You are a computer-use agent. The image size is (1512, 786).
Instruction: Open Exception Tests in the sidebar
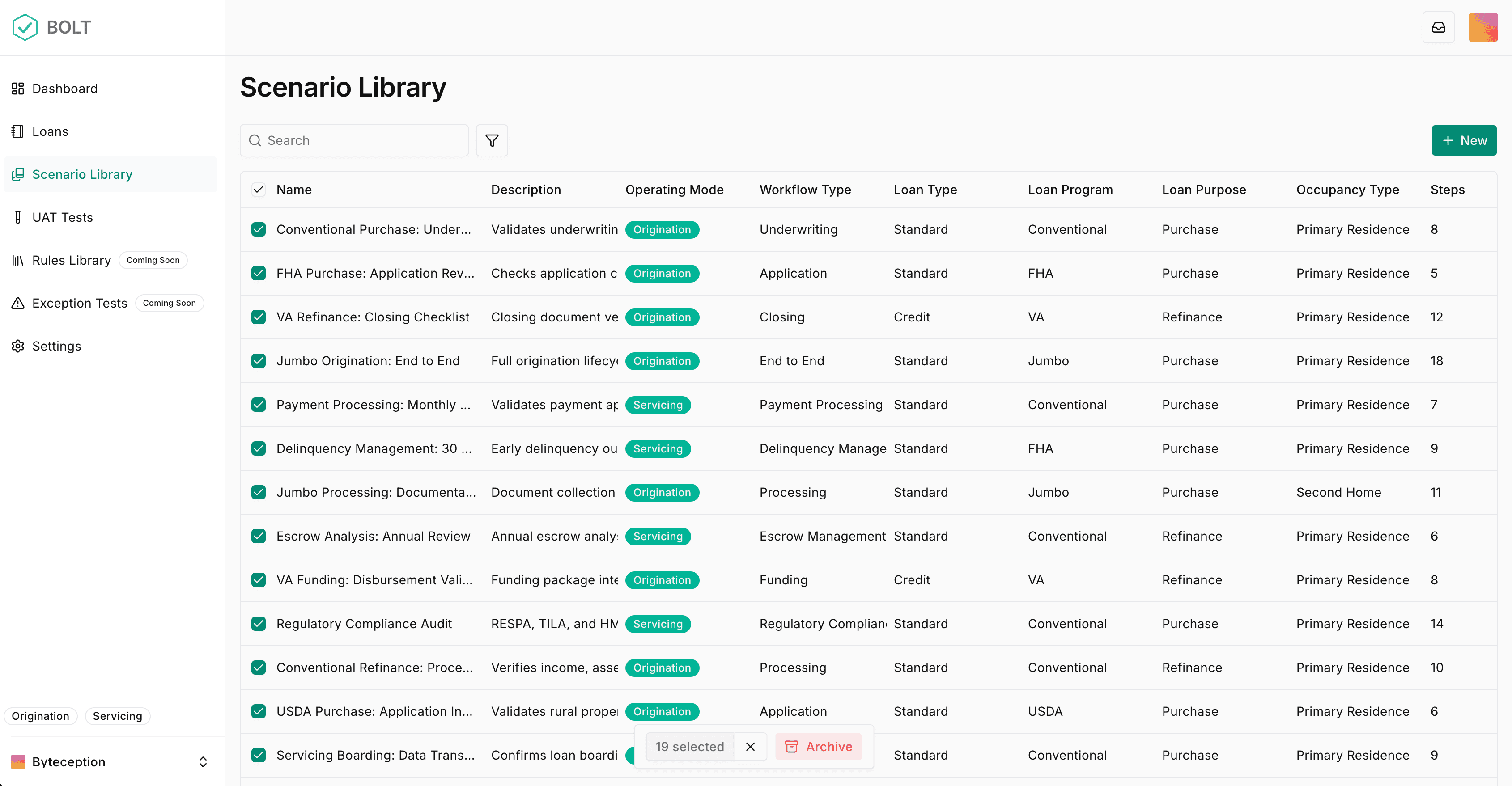click(110, 303)
